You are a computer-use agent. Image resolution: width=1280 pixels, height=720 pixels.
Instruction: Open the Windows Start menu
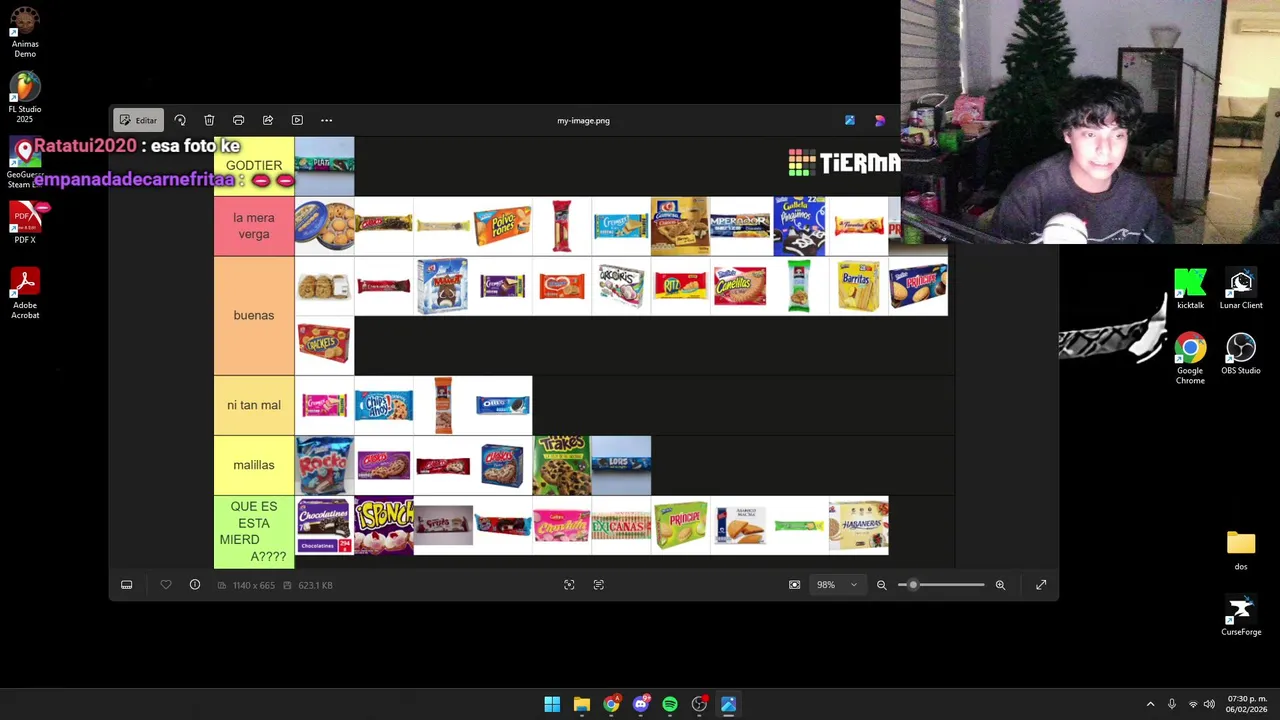(552, 704)
